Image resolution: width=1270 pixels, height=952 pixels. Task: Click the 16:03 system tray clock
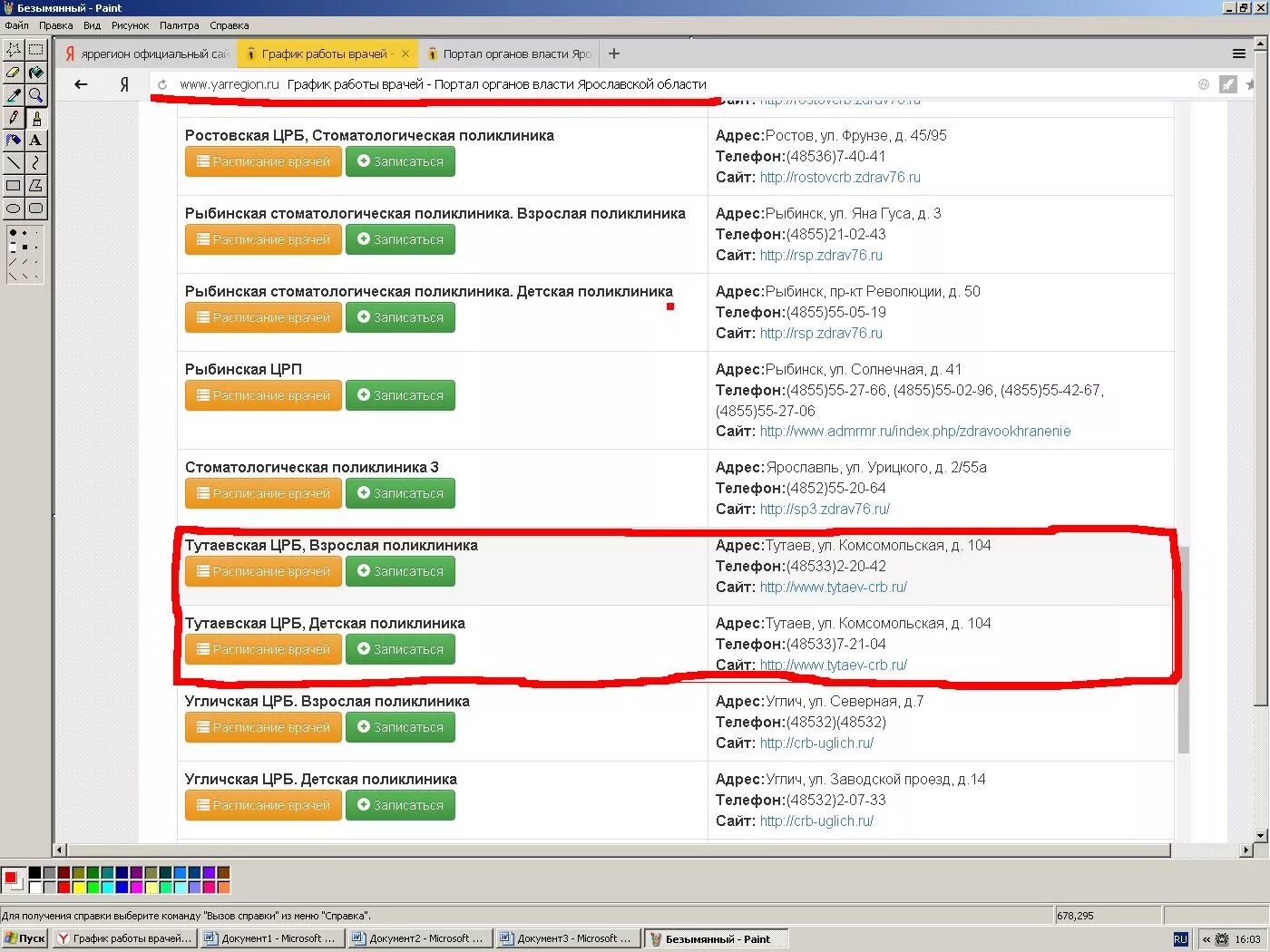pyautogui.click(x=1247, y=939)
